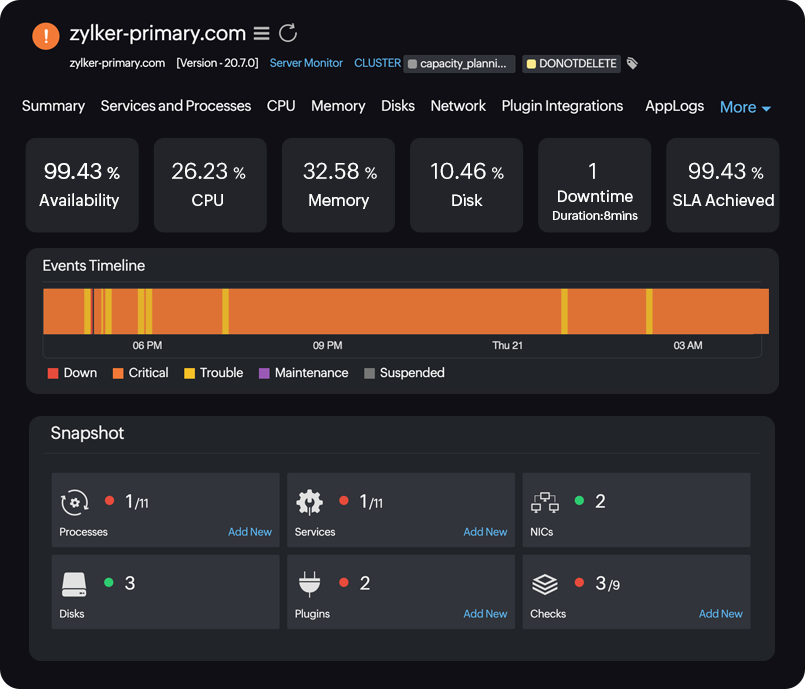Refresh the monitor using the refresh icon
The image size is (805, 689).
tap(287, 33)
